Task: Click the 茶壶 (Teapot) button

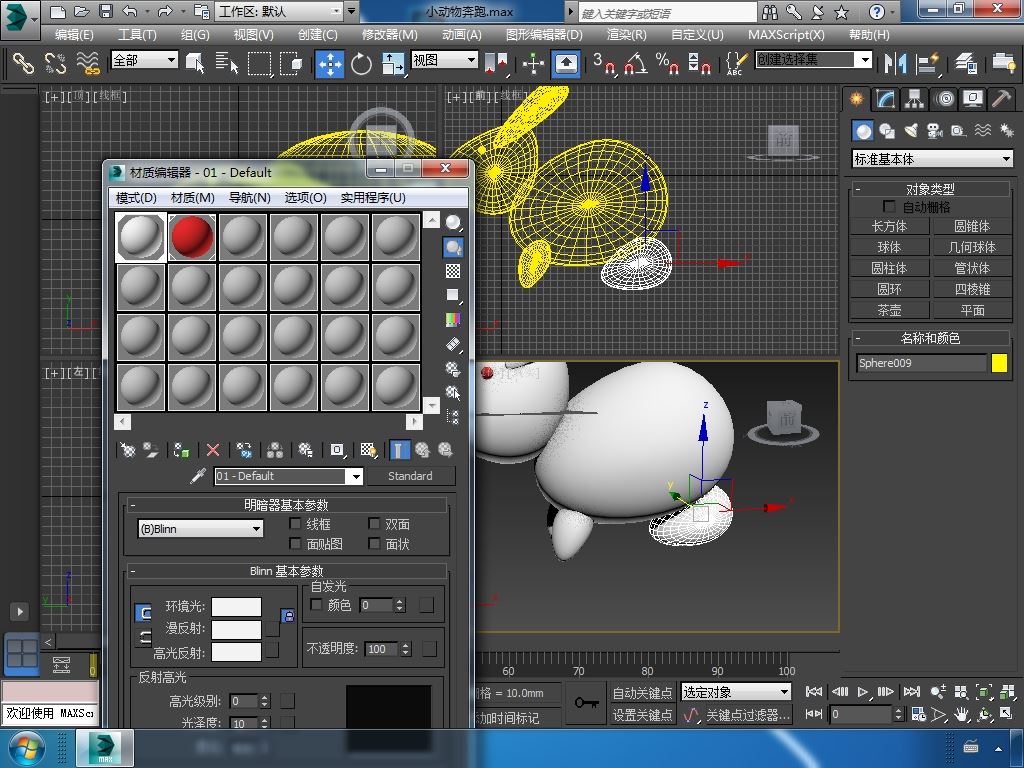Action: [889, 310]
